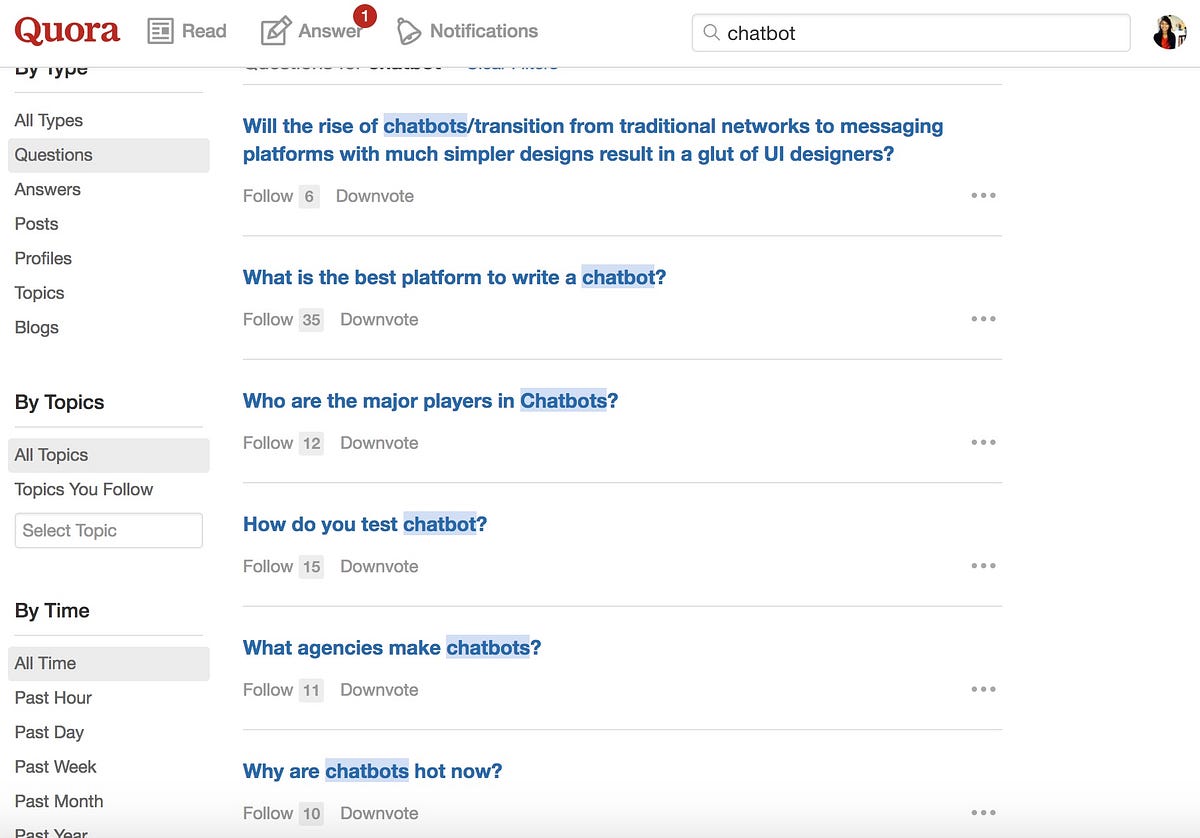Click the By Time section heading

pos(52,611)
